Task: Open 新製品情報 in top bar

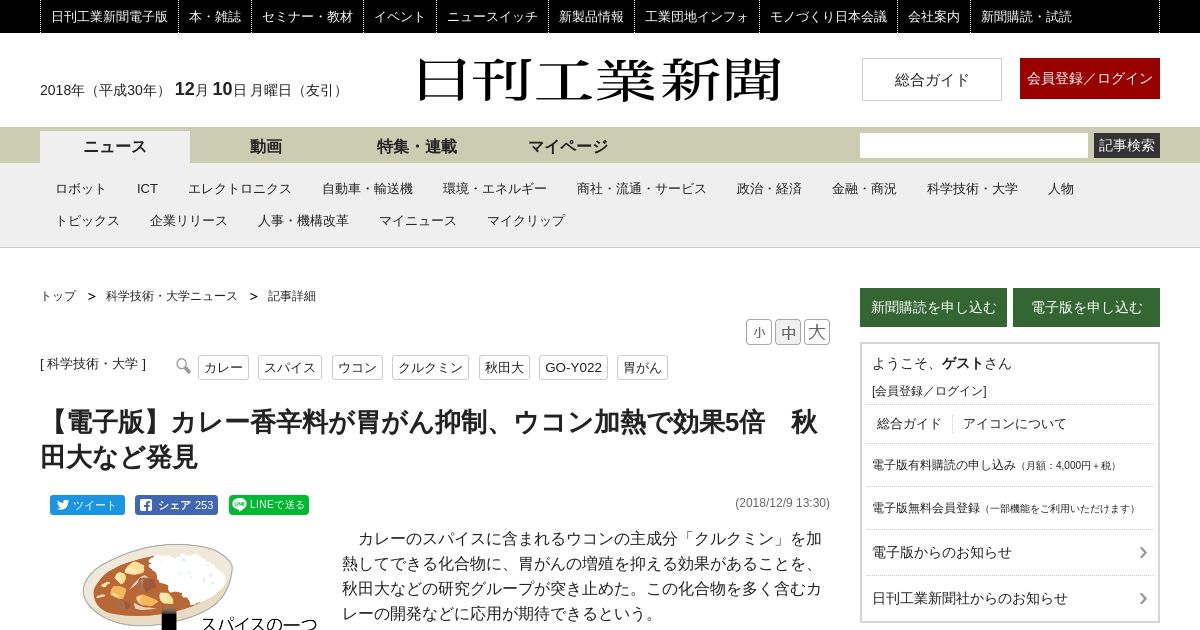Action: [591, 16]
